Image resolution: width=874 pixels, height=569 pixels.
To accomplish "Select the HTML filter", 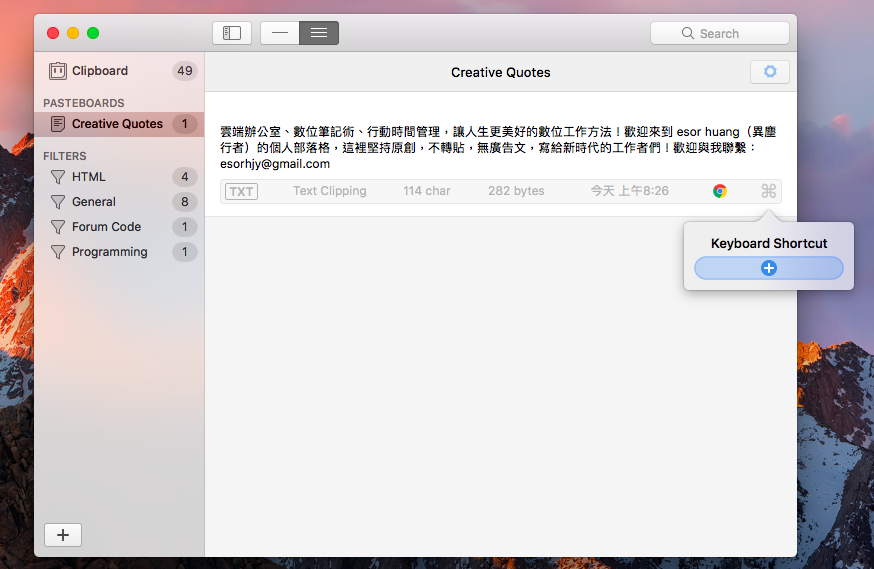I will pos(119,177).
